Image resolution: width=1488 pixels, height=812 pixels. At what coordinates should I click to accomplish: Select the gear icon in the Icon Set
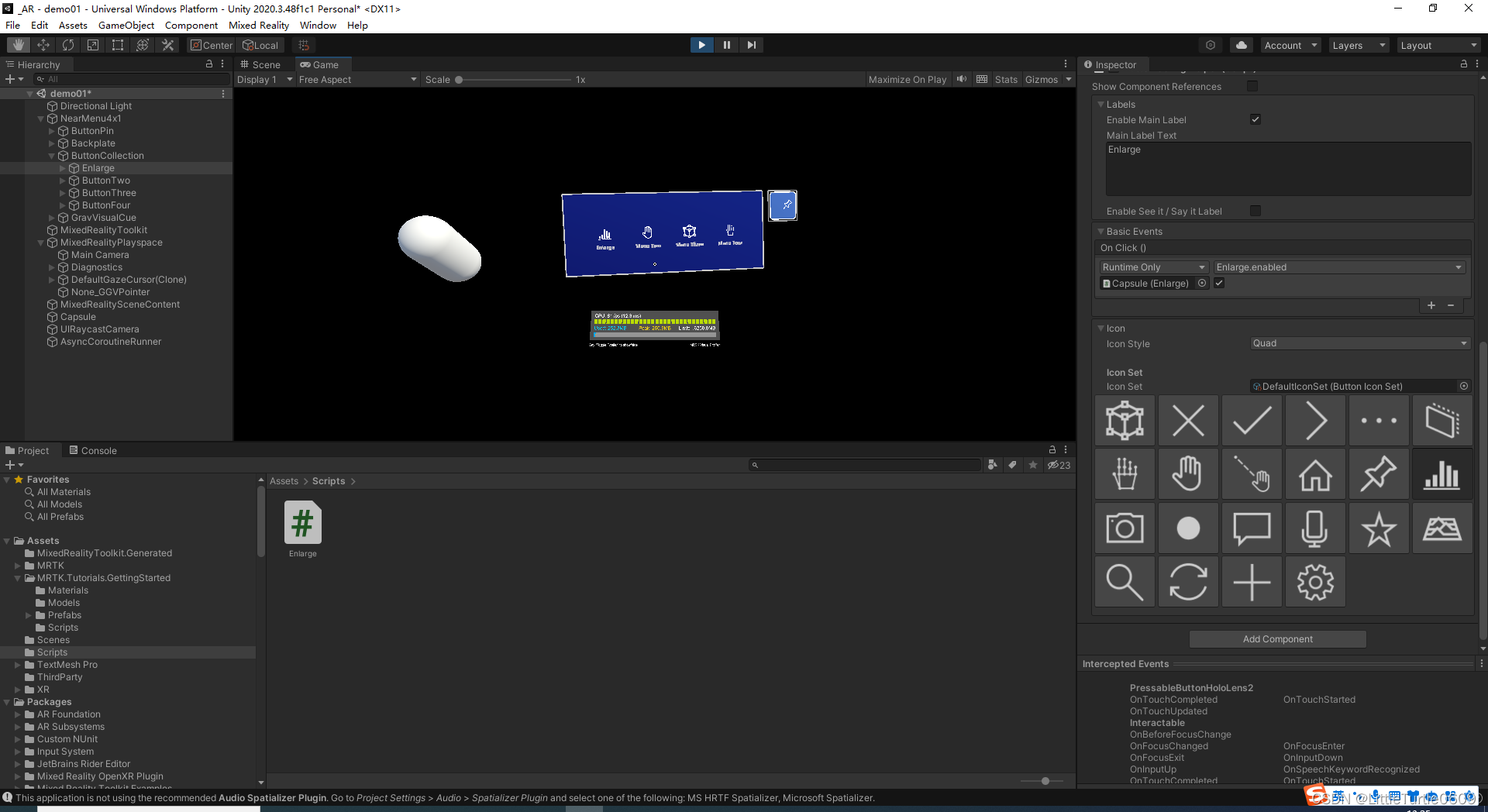[x=1315, y=581]
